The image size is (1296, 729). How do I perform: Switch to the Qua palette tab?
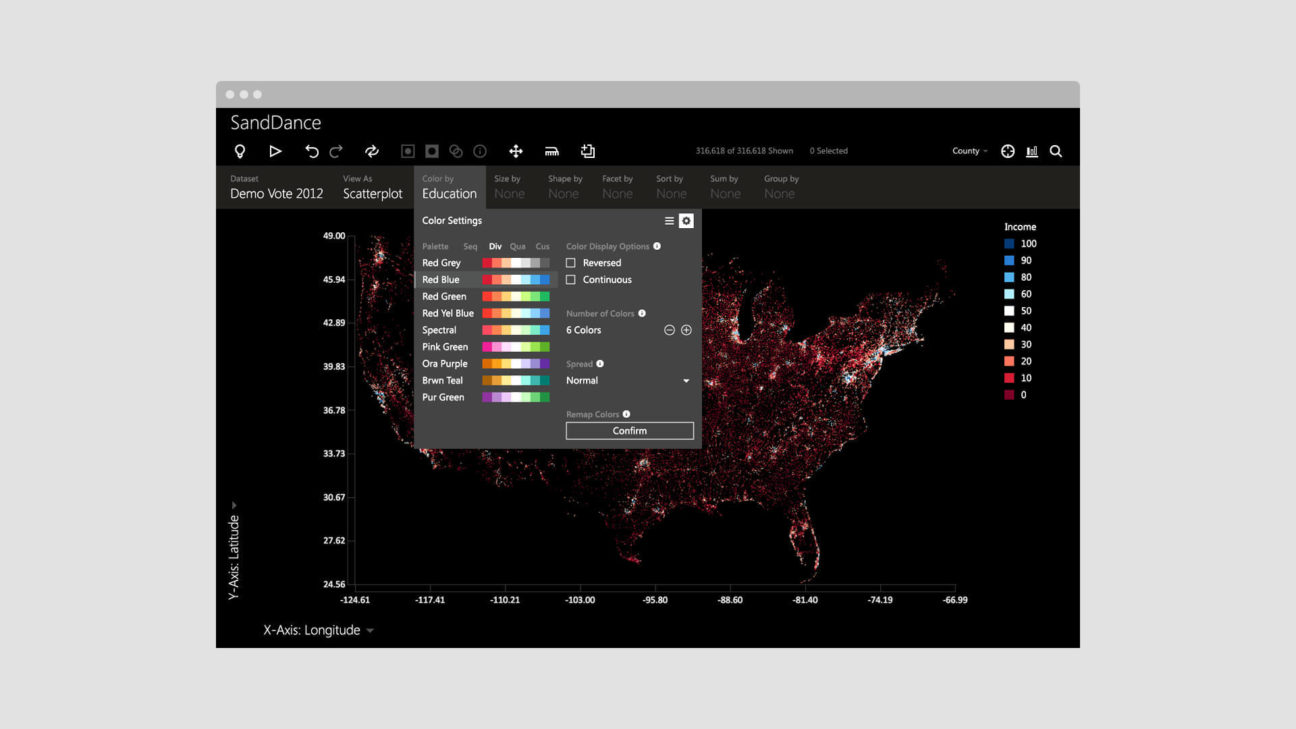coord(517,246)
